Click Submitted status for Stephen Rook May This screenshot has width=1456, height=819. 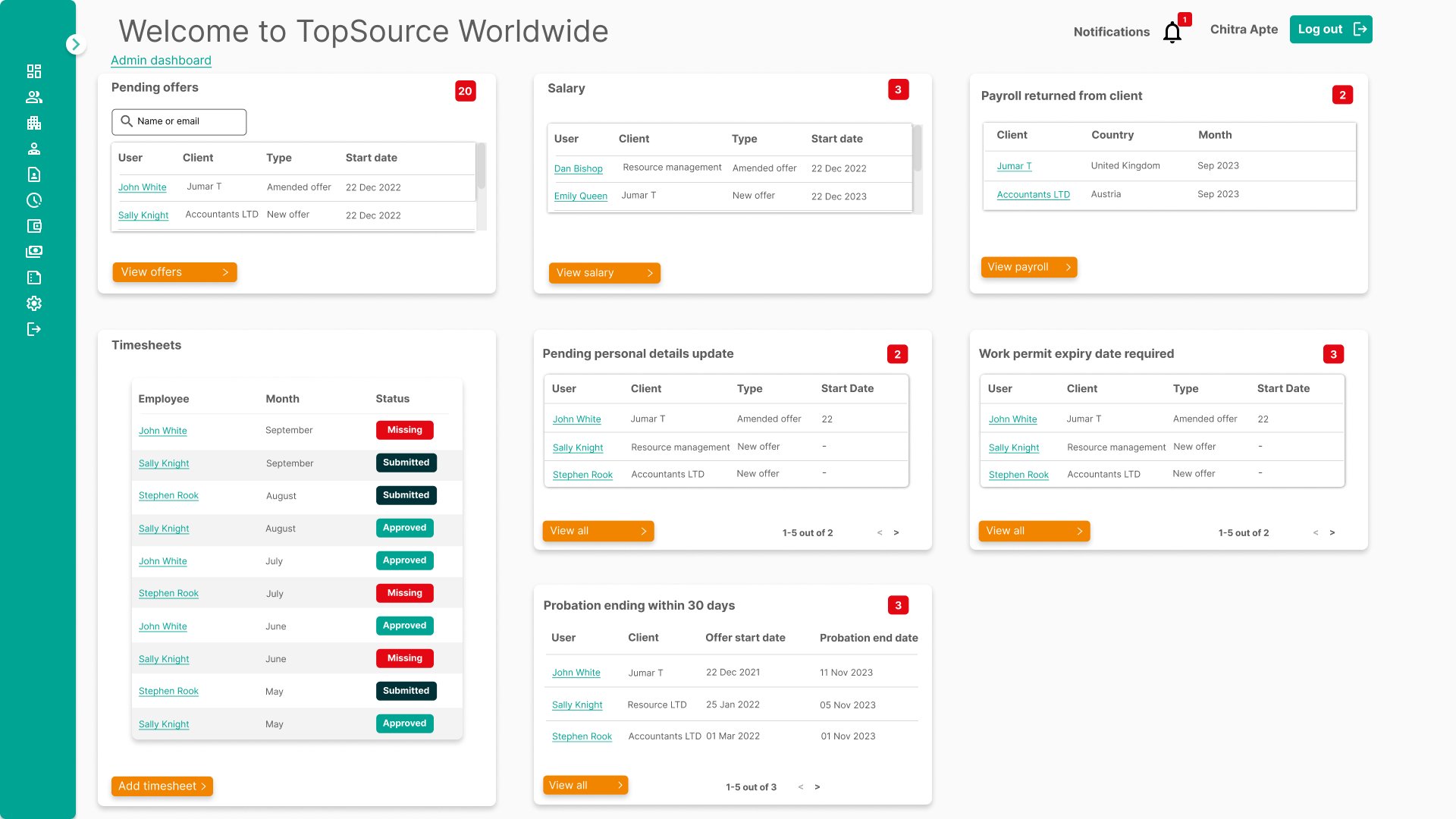tap(406, 691)
